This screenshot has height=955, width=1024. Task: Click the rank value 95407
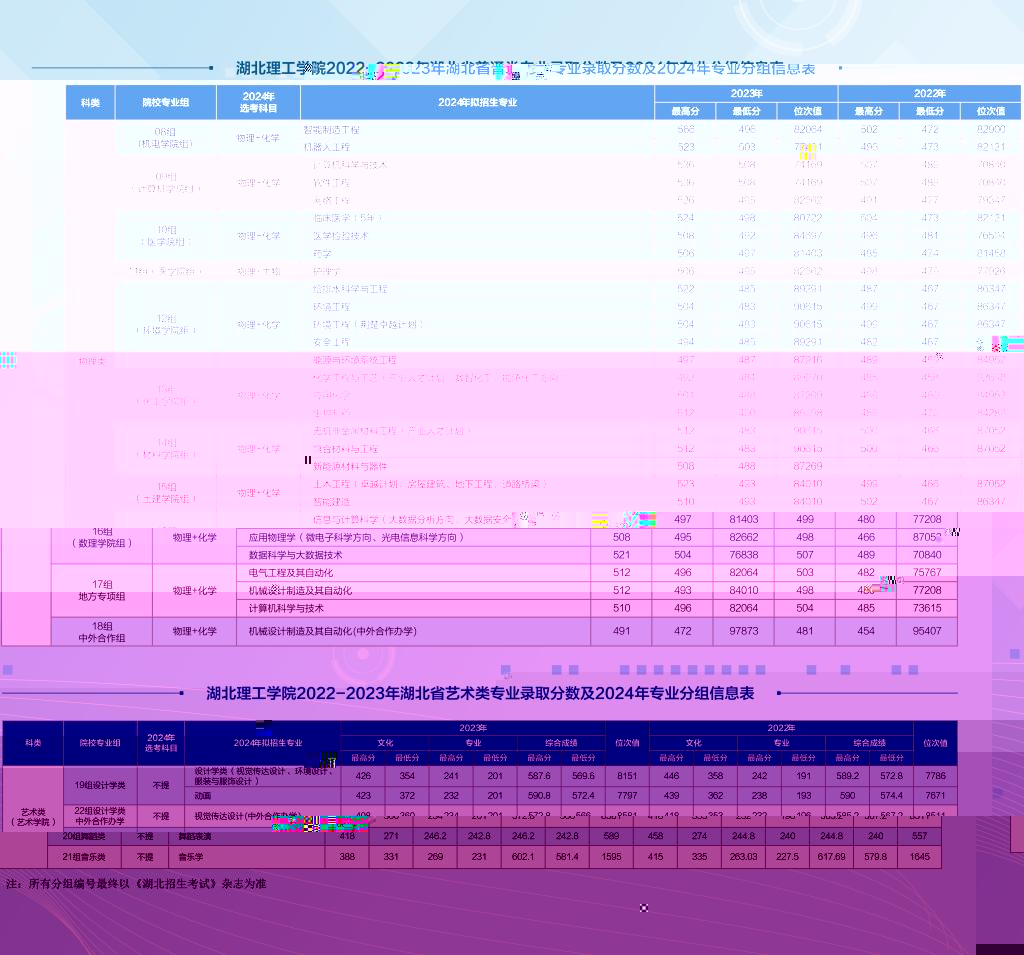927,631
